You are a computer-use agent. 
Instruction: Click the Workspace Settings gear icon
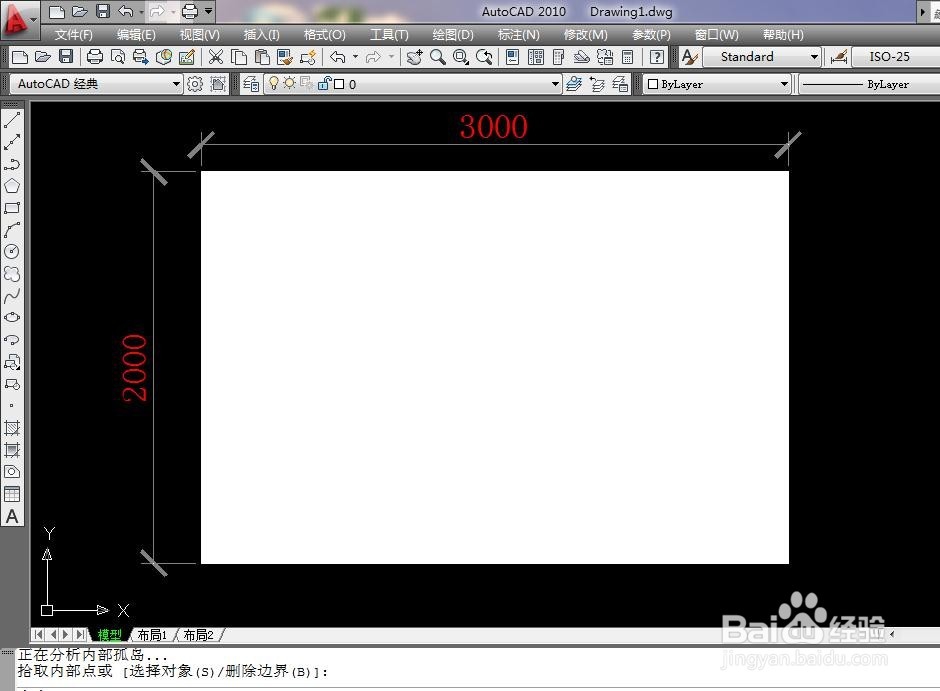195,84
